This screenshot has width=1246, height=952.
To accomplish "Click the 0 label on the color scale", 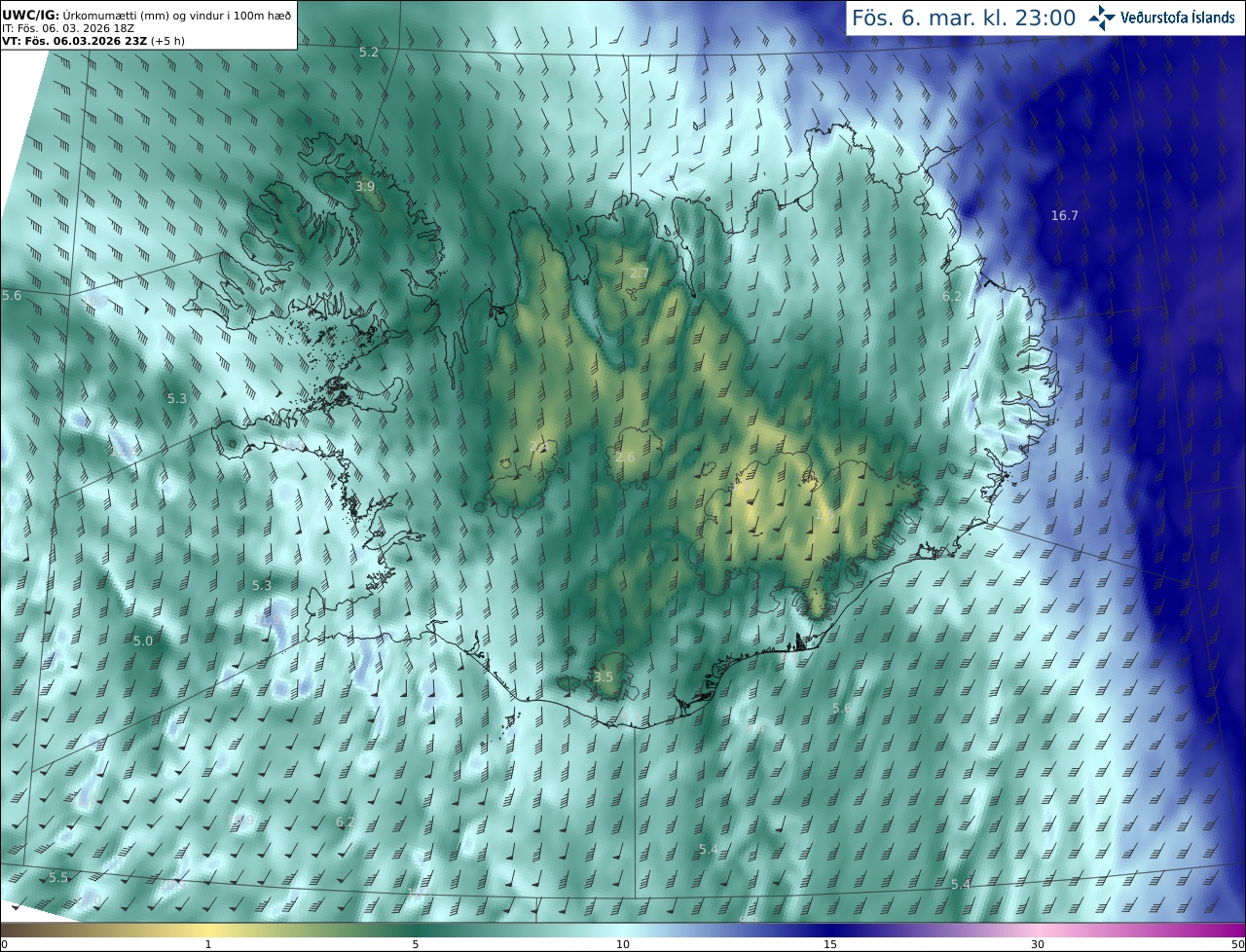I will click(x=4, y=944).
